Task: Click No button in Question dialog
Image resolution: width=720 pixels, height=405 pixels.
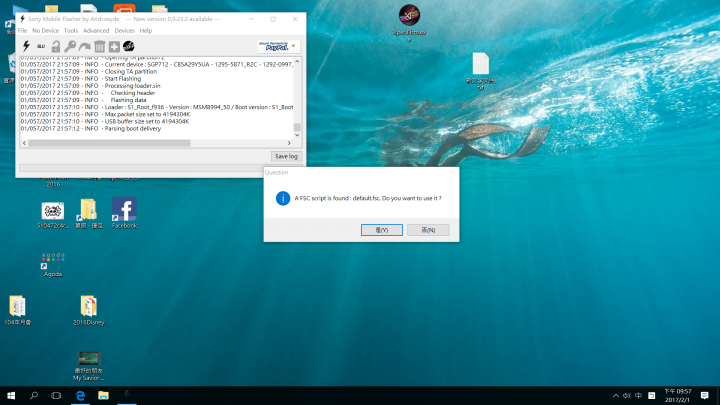Action: click(428, 230)
